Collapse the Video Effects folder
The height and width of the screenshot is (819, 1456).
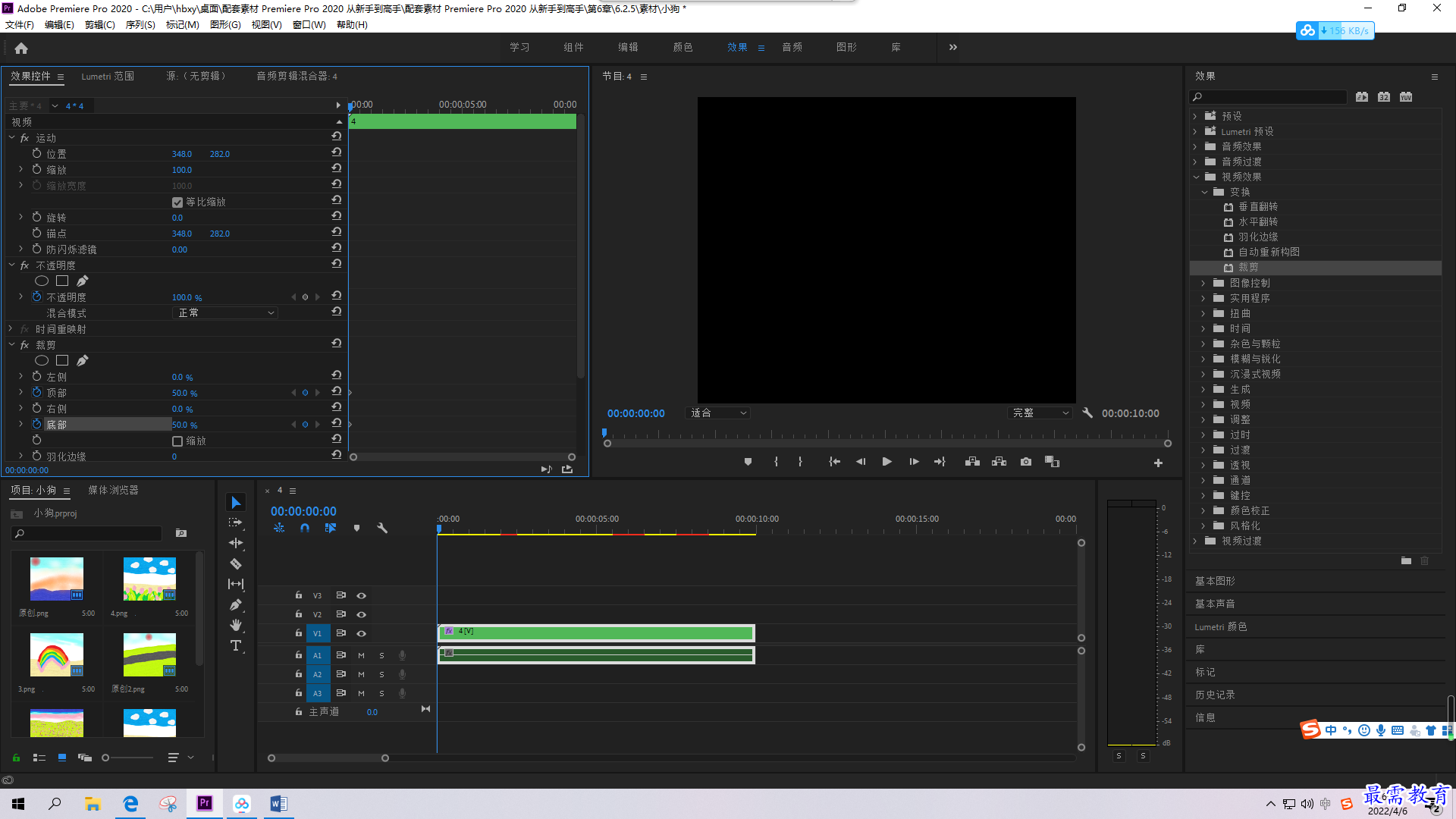pyautogui.click(x=1196, y=177)
